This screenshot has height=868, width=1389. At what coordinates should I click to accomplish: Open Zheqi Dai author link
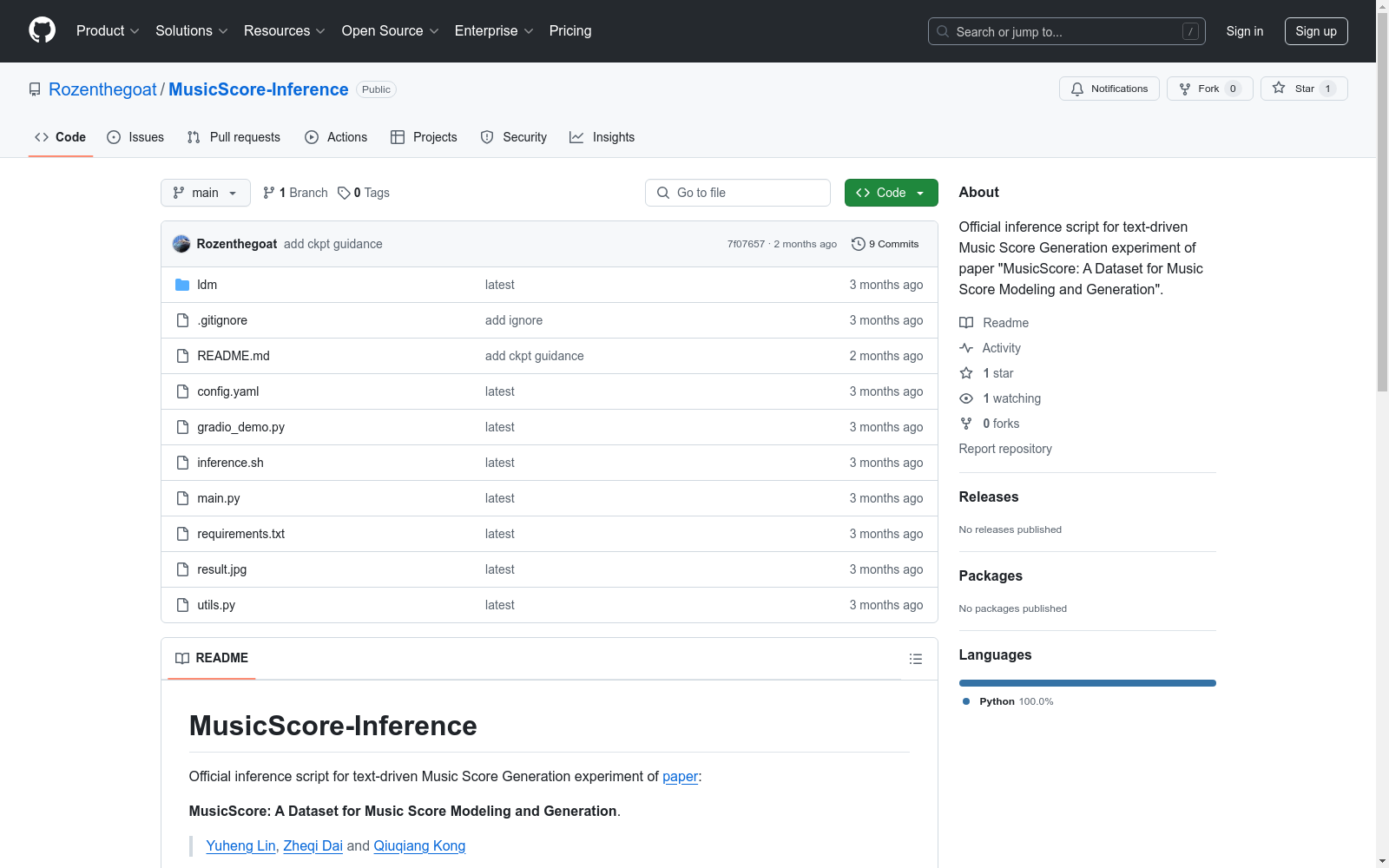[313, 846]
